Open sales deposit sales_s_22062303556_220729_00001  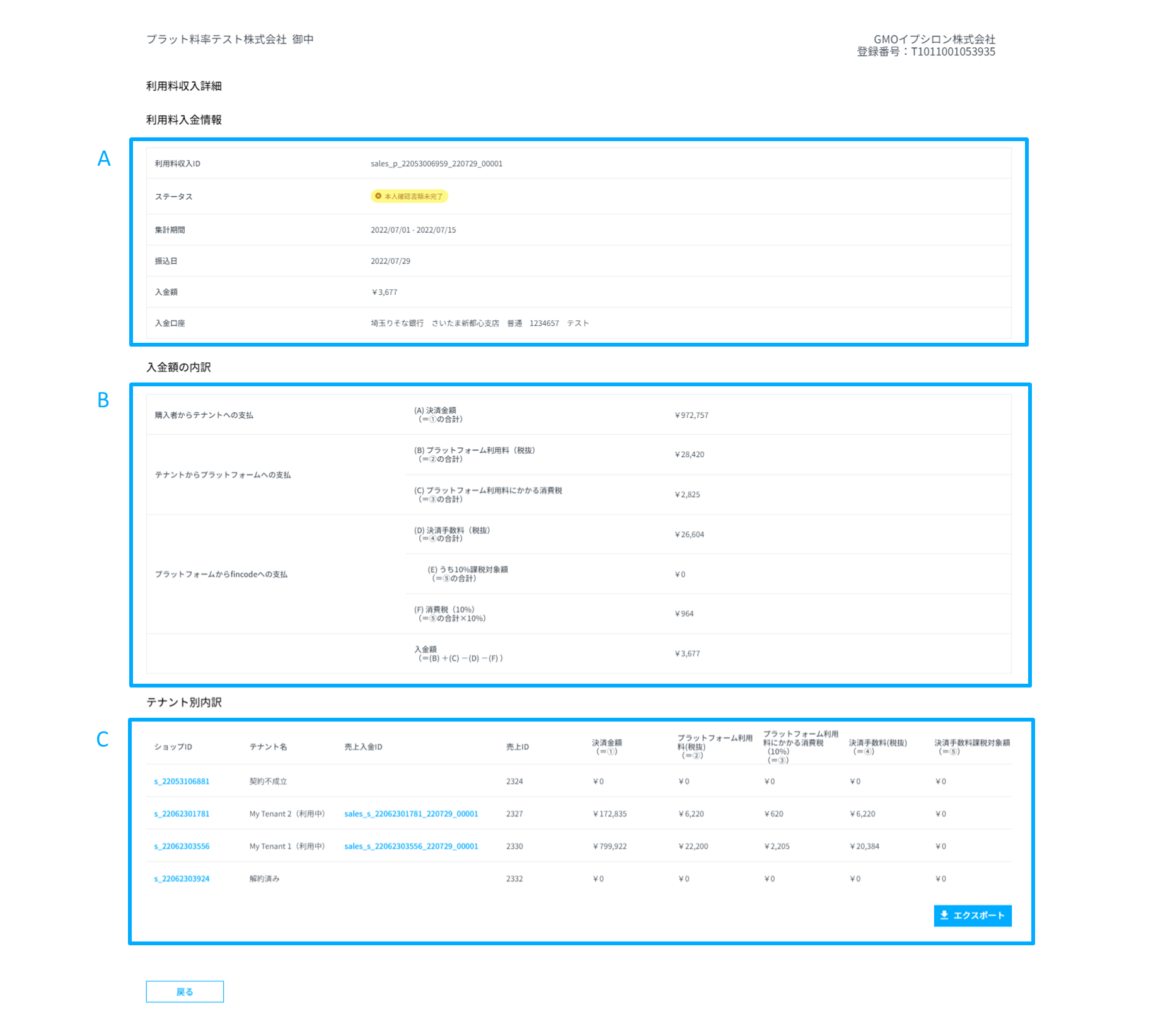coord(410,846)
